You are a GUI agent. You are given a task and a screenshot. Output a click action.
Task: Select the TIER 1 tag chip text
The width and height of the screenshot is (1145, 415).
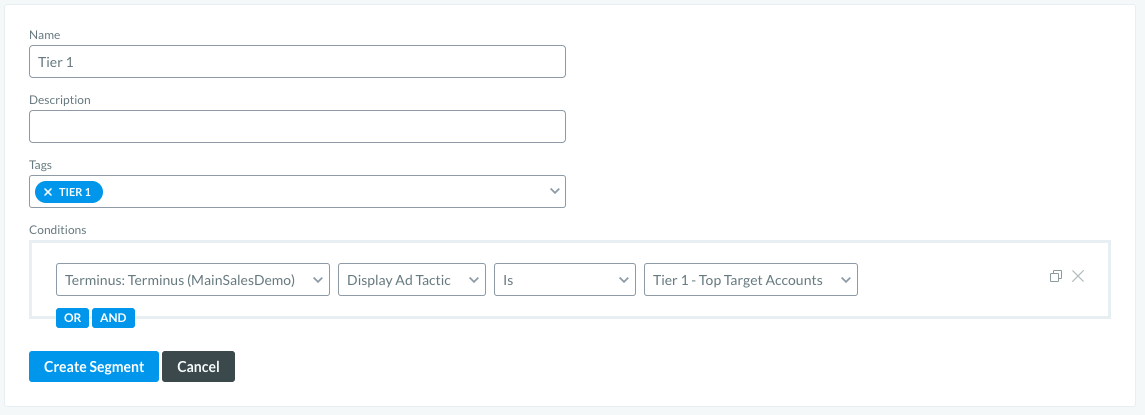[x=75, y=192]
